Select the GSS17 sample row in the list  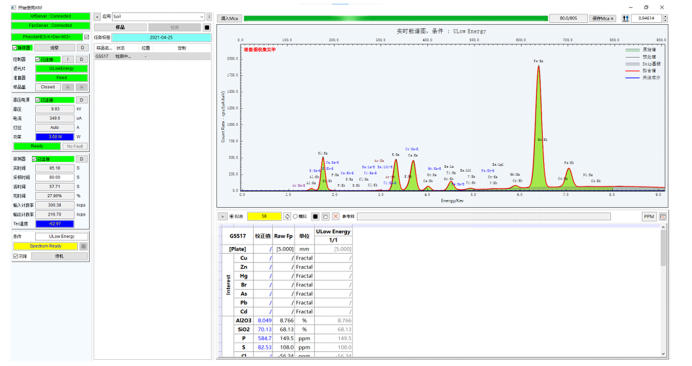pyautogui.click(x=152, y=57)
